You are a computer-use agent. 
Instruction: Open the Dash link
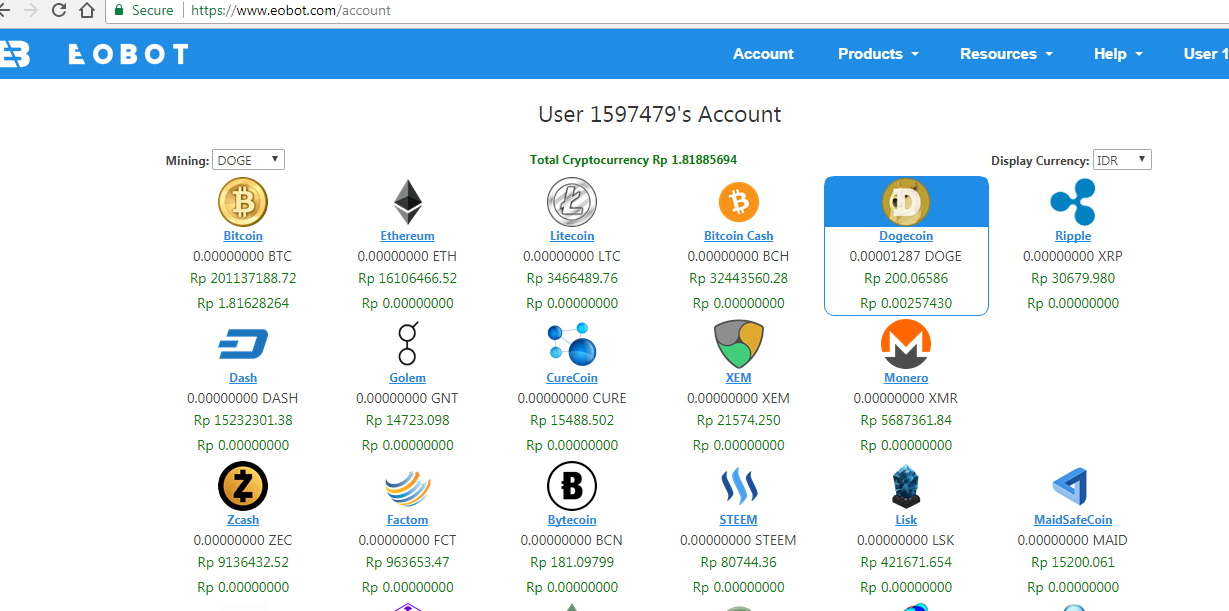pos(243,378)
